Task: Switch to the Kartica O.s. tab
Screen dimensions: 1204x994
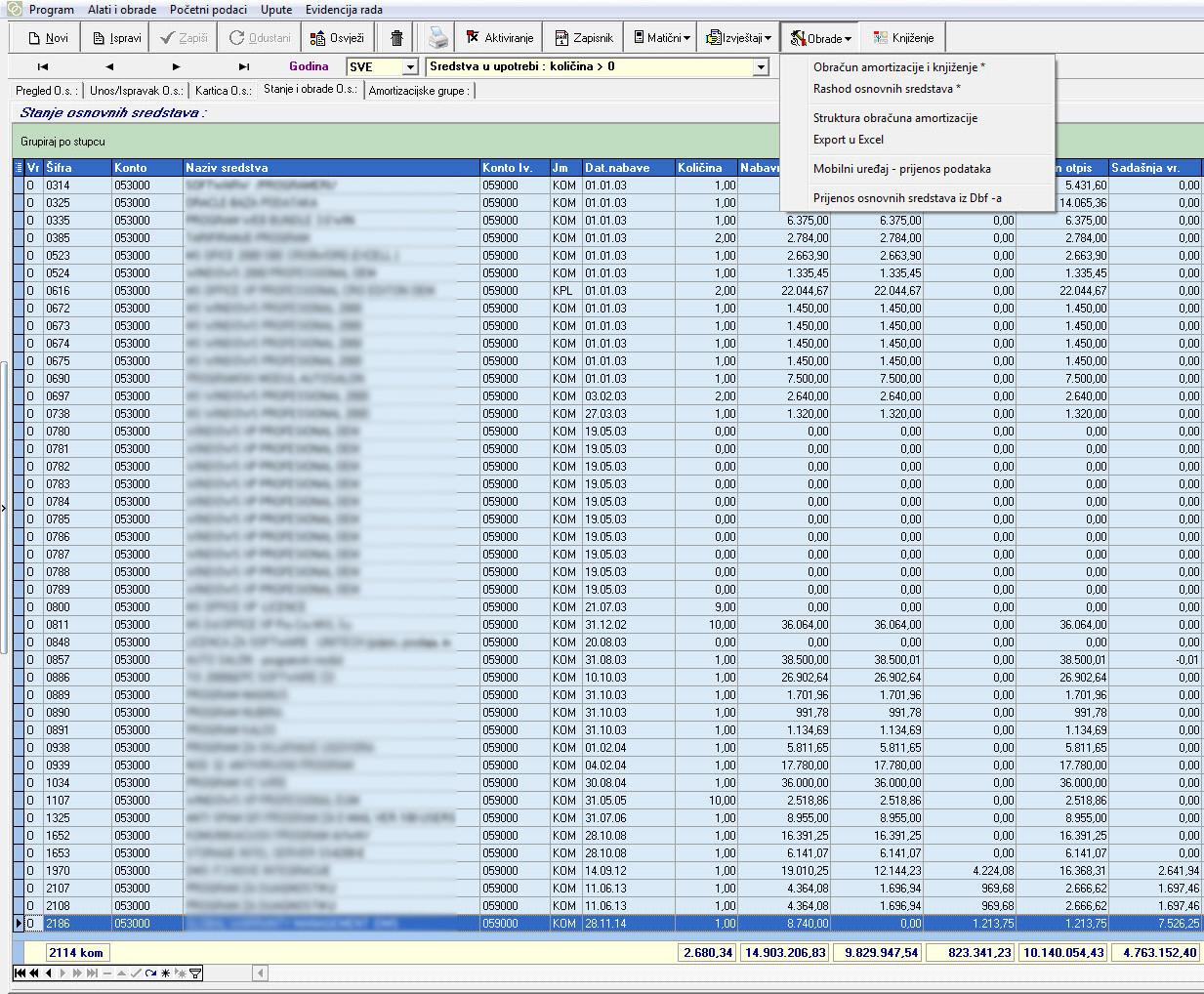Action: [223, 90]
